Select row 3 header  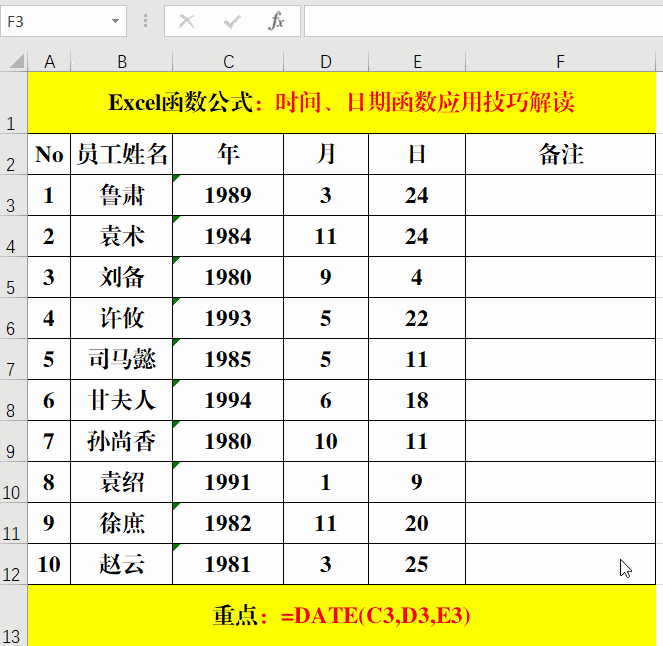click(13, 195)
